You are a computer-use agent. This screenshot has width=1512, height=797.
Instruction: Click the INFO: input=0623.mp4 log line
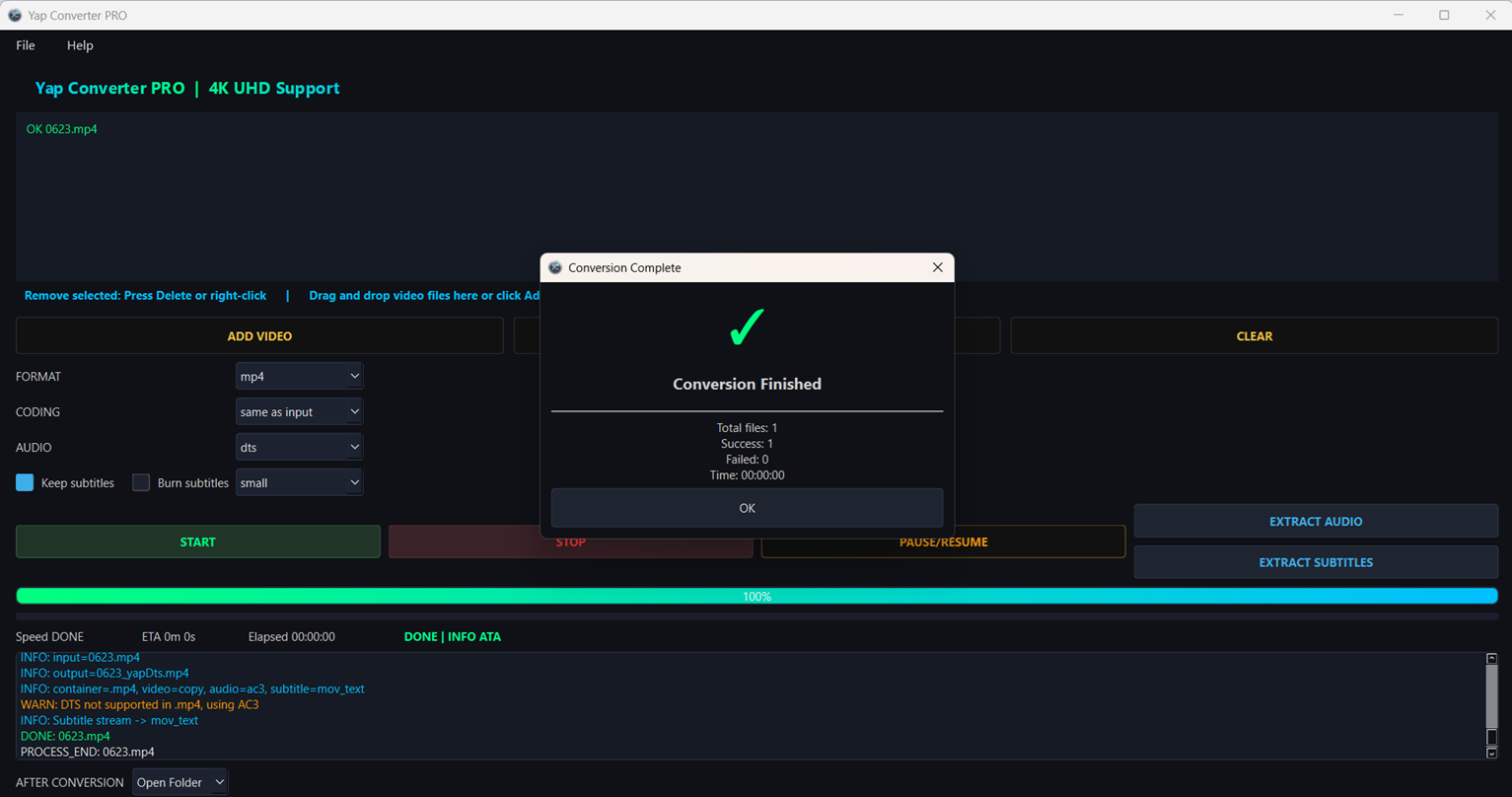80,657
